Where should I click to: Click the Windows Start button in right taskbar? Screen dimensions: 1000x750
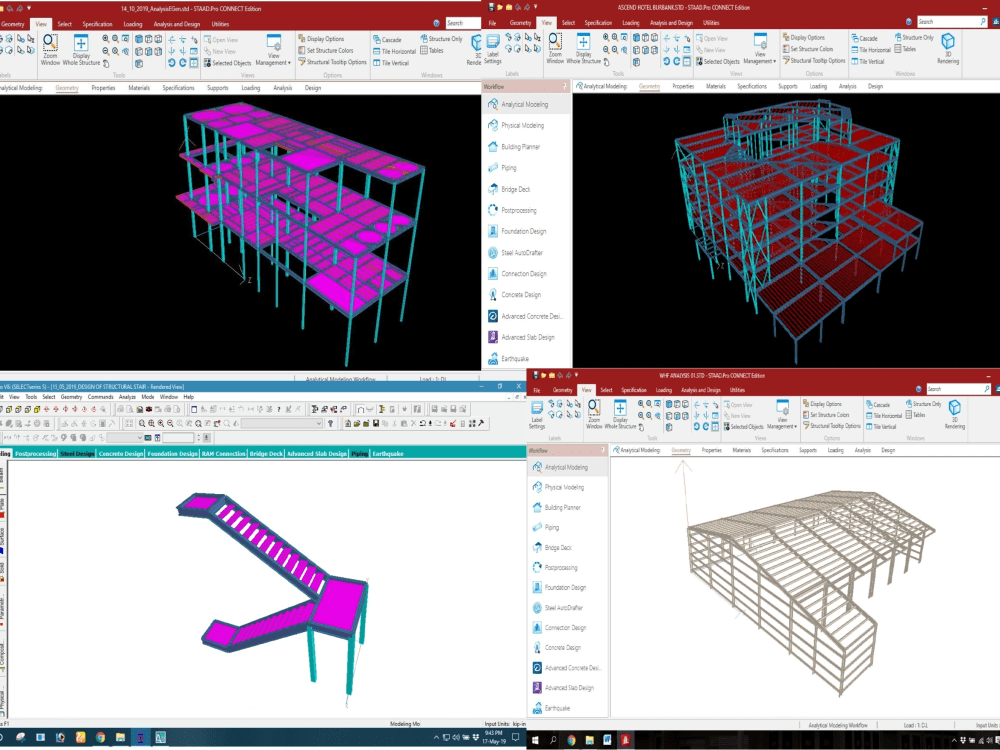[x=535, y=740]
